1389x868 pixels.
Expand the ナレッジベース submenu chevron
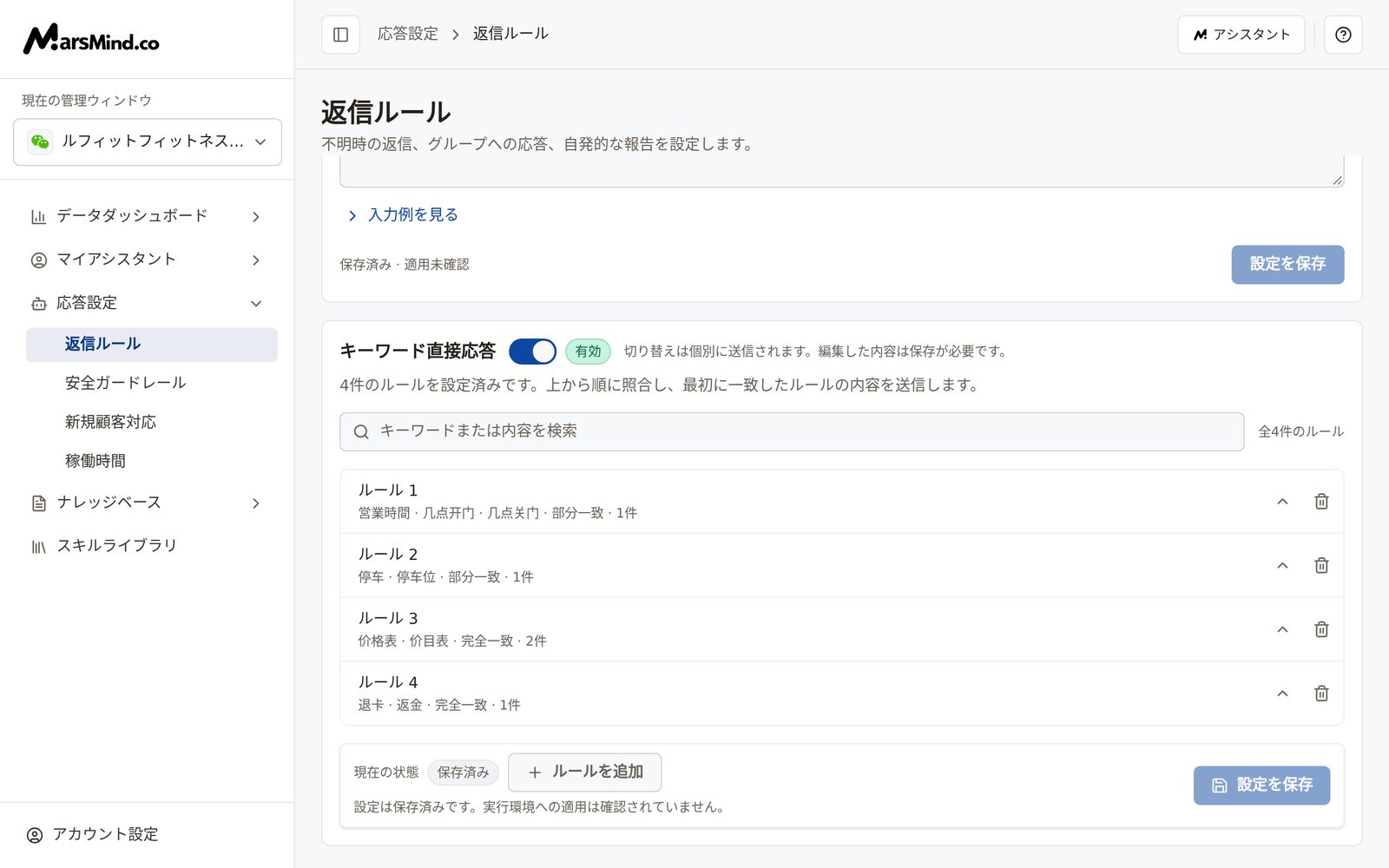256,503
